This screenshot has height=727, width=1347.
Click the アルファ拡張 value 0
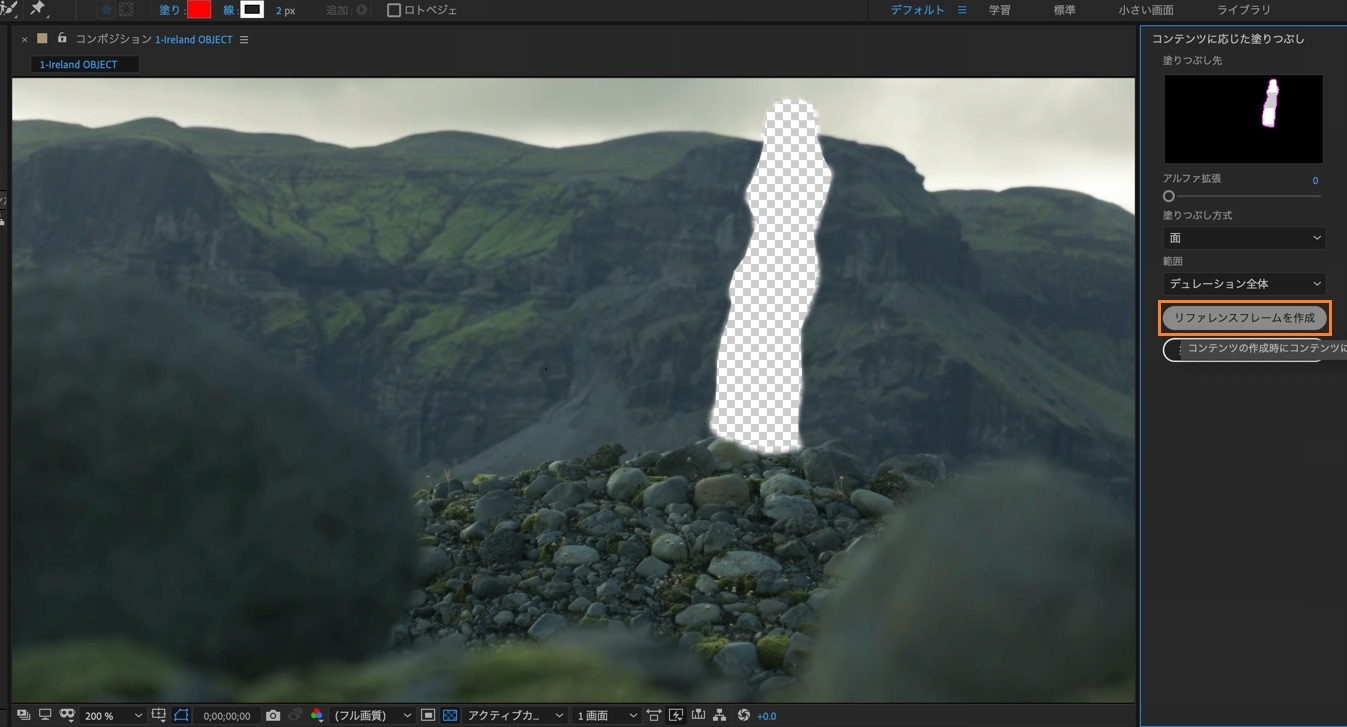coord(1315,181)
